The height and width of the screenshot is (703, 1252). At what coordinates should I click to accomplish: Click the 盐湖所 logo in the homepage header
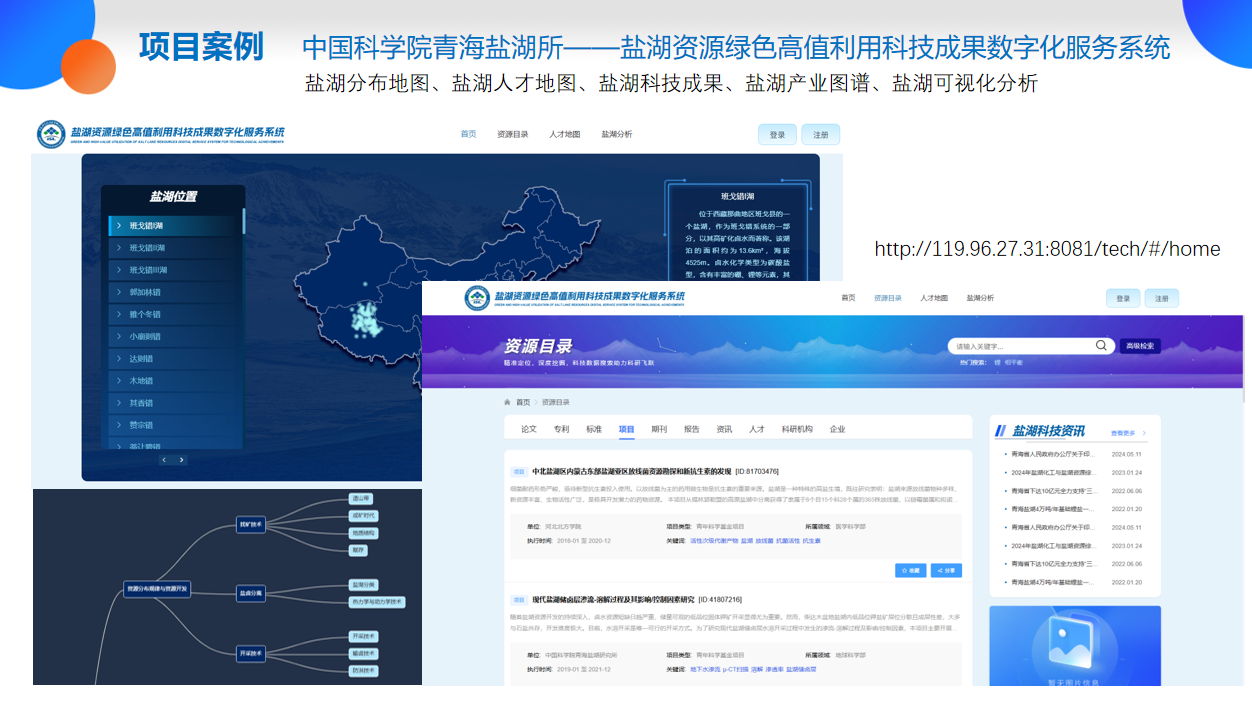click(x=51, y=134)
